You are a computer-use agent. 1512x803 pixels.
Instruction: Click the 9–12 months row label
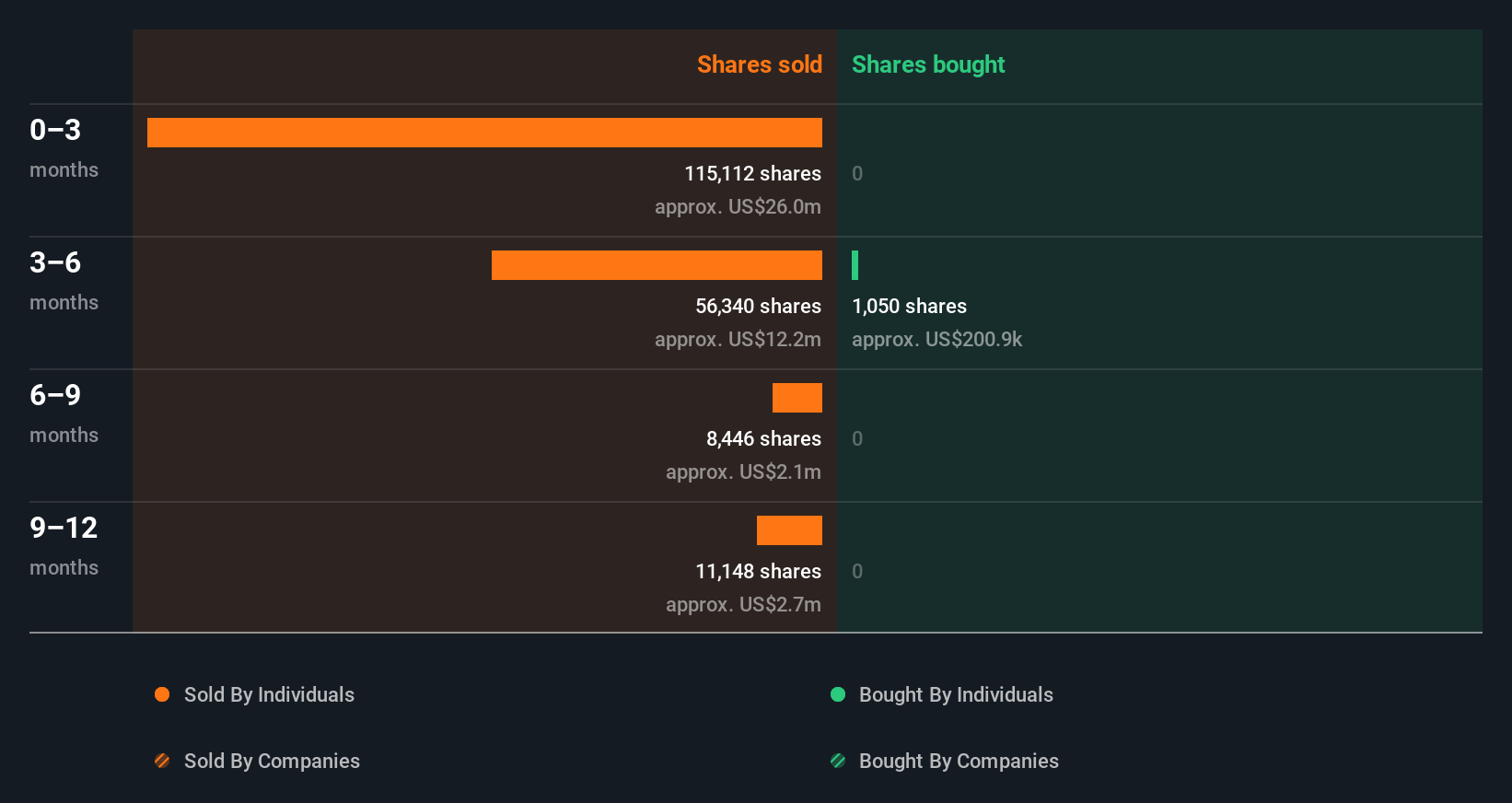[64, 545]
